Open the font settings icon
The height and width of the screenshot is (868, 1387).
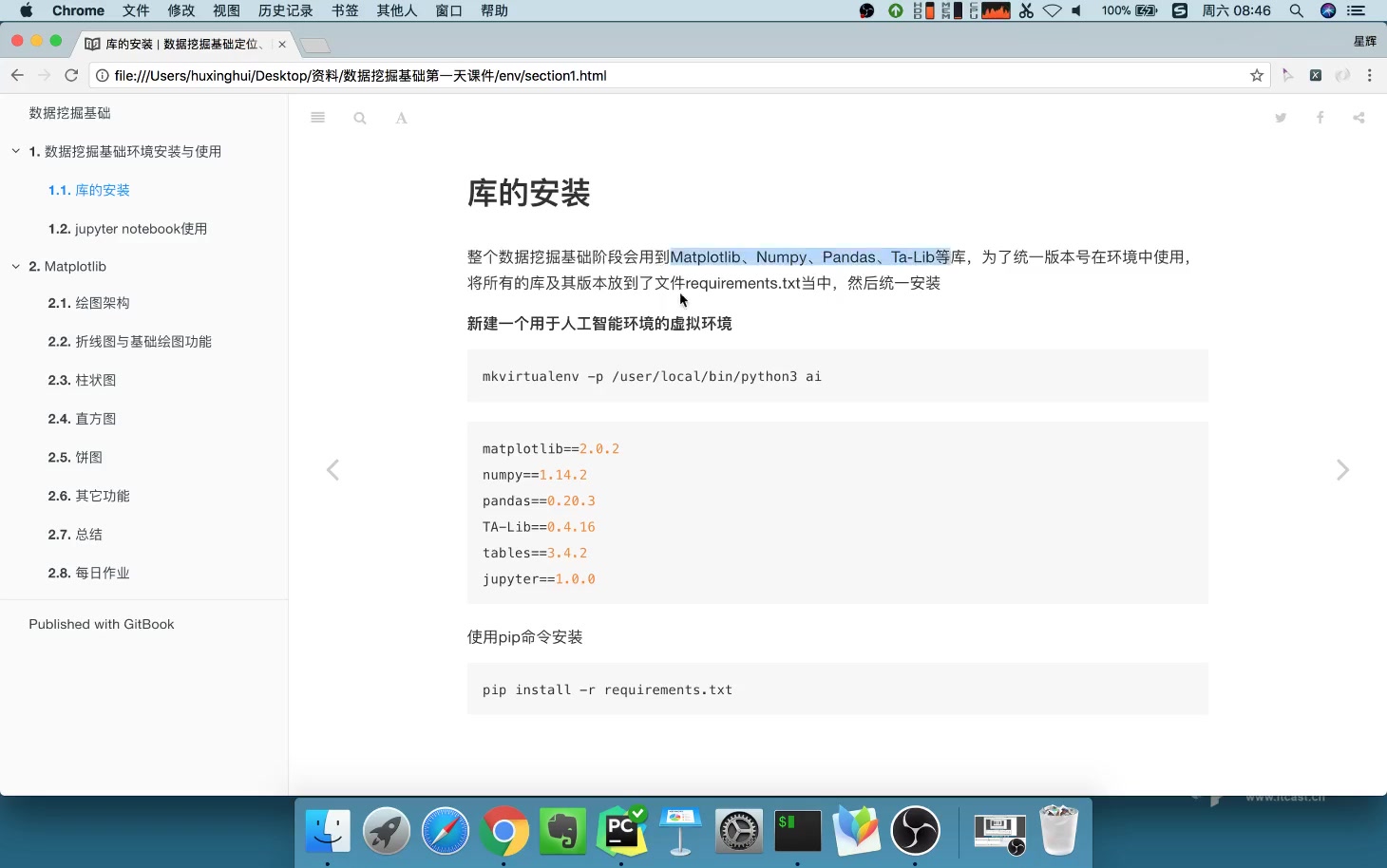pyautogui.click(x=401, y=118)
